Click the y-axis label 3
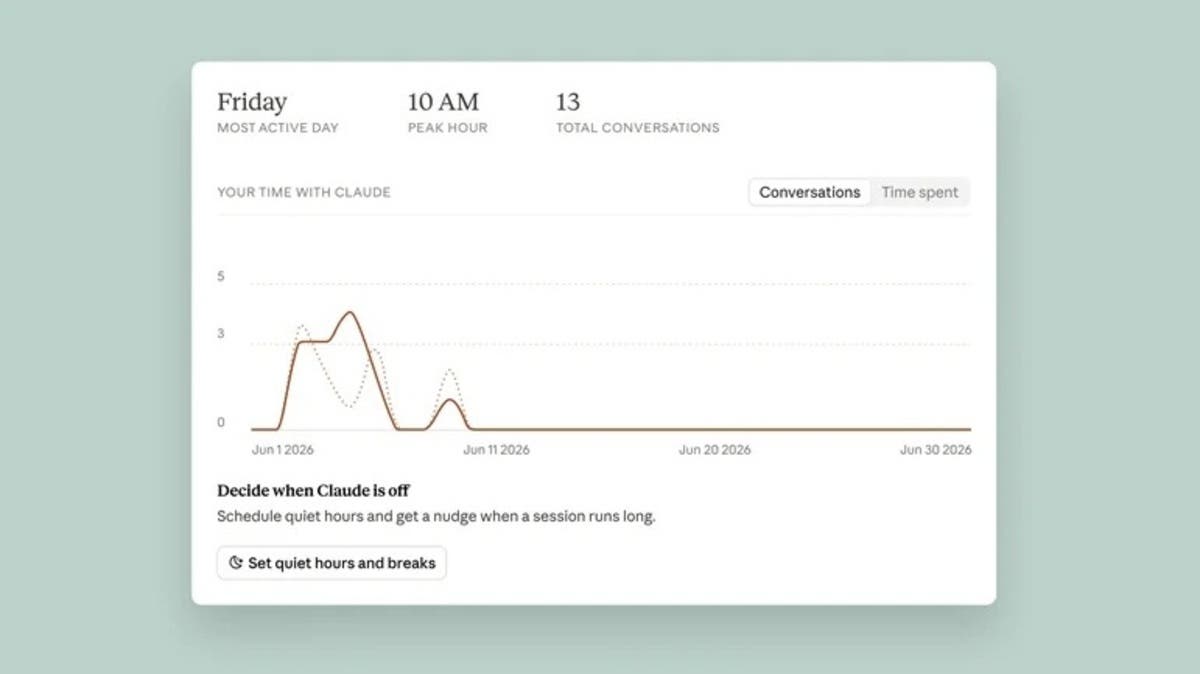This screenshot has height=674, width=1200. (x=221, y=333)
